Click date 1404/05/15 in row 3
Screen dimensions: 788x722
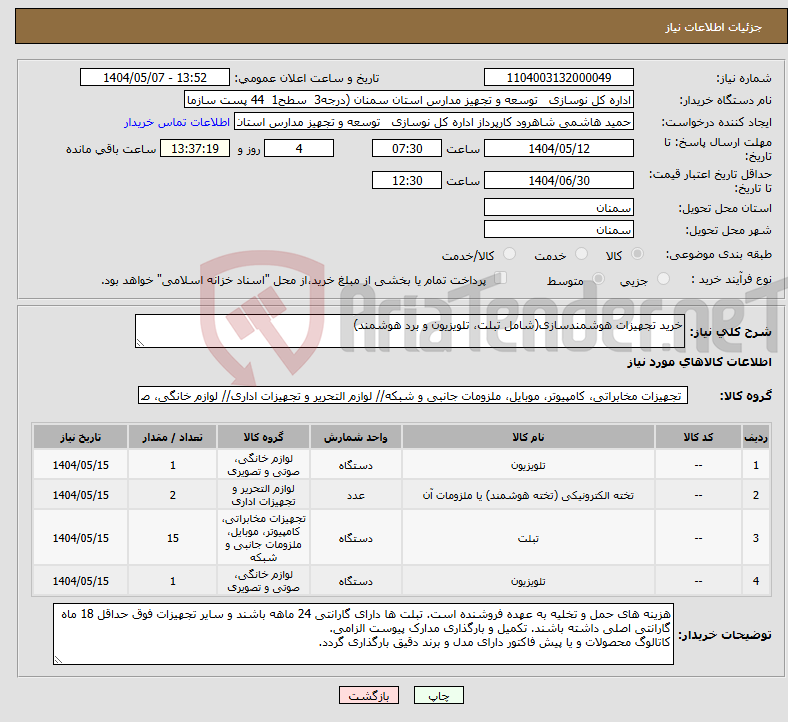click(x=80, y=538)
